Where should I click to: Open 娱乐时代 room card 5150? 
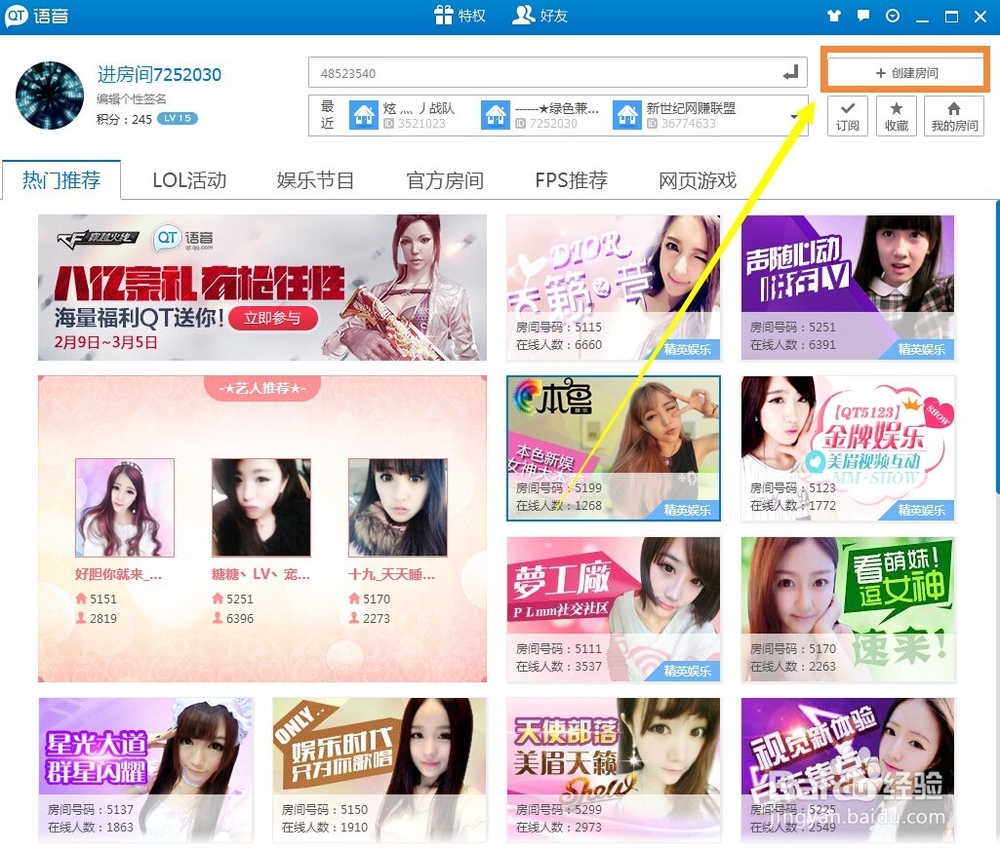click(379, 770)
